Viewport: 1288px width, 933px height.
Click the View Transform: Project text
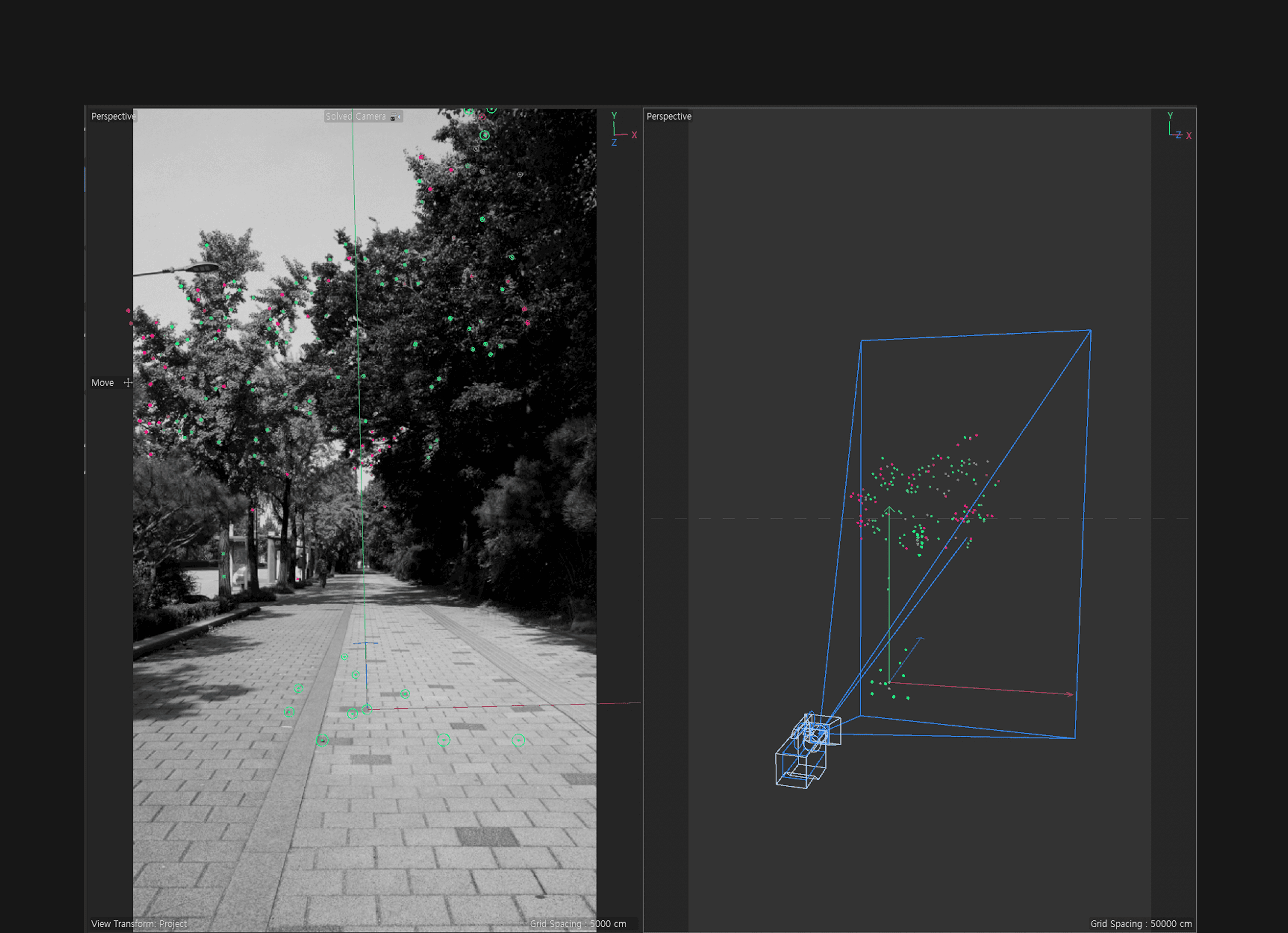pos(139,924)
